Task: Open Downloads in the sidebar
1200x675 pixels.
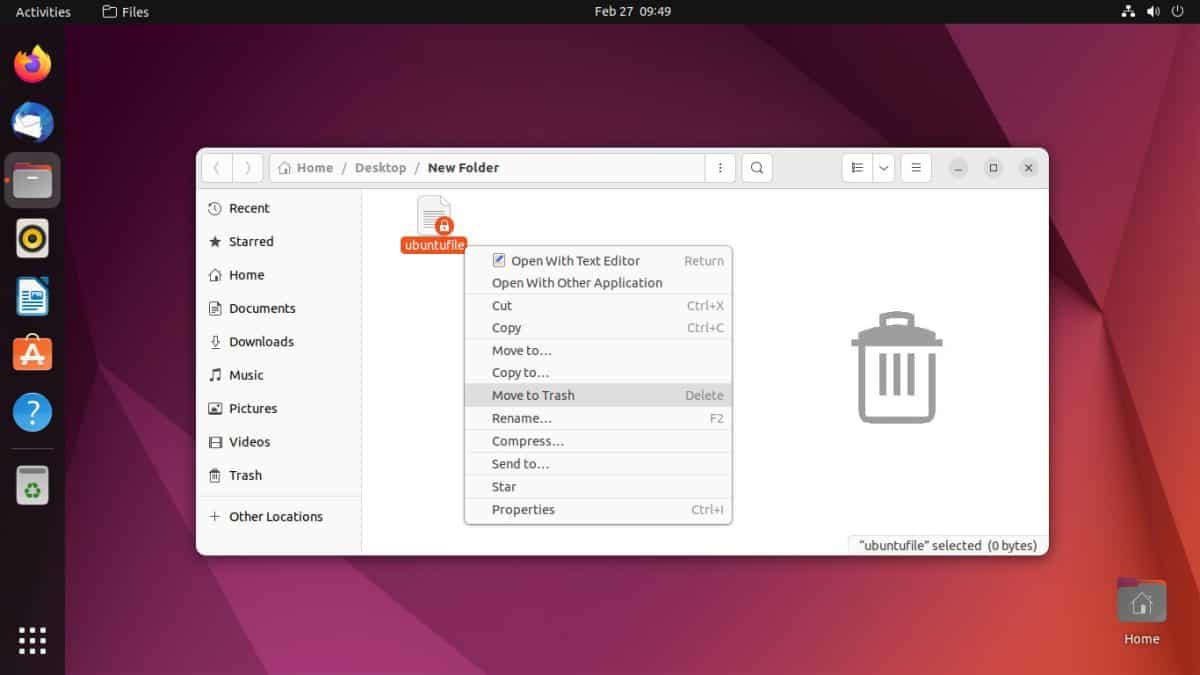Action: 279,342
